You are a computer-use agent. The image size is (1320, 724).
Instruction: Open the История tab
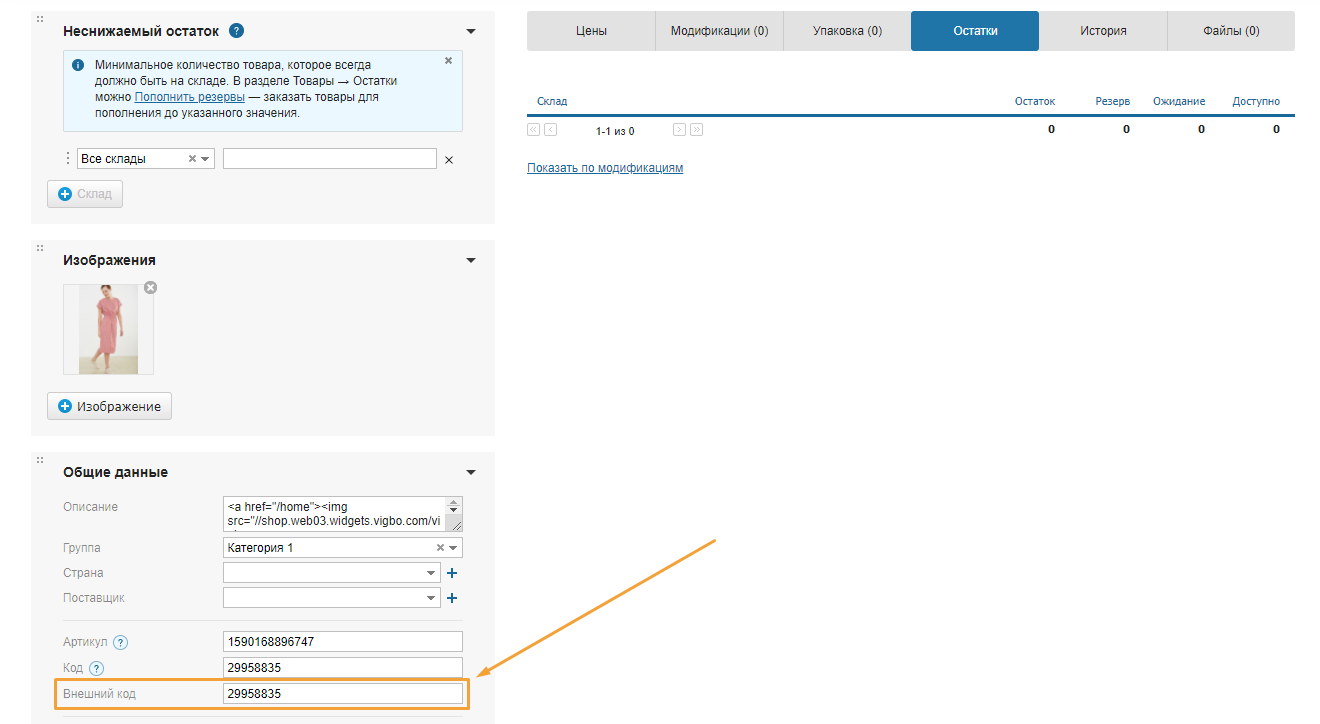click(1103, 31)
